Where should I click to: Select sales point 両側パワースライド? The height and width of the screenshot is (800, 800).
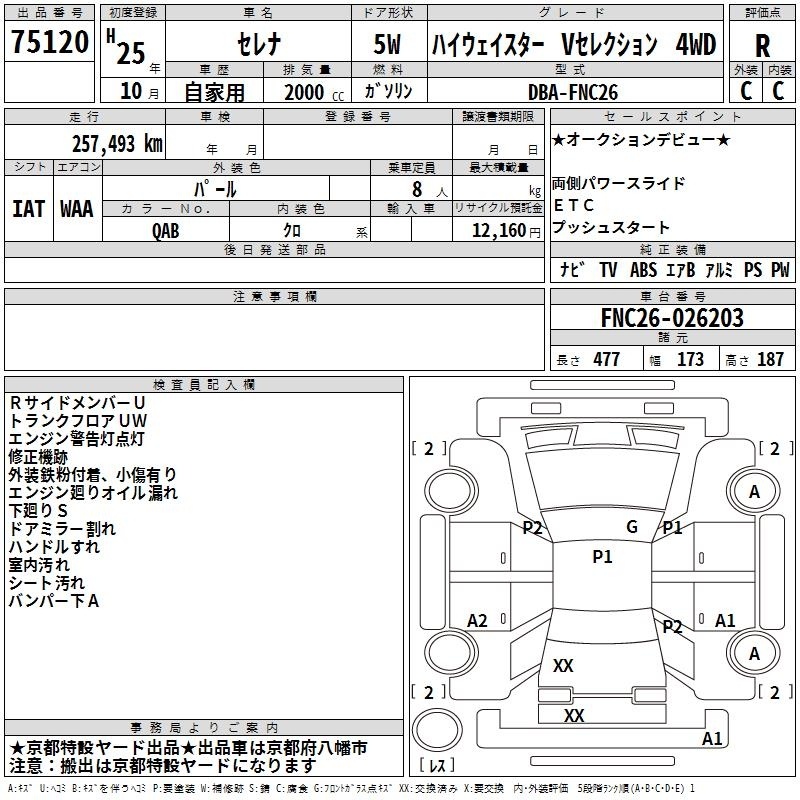618,183
